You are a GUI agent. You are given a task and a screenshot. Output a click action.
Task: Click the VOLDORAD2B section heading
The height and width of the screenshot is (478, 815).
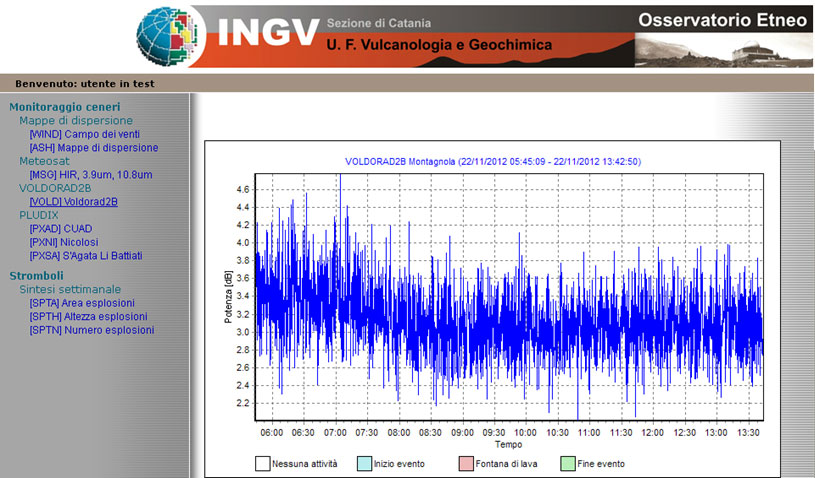[x=55, y=188]
